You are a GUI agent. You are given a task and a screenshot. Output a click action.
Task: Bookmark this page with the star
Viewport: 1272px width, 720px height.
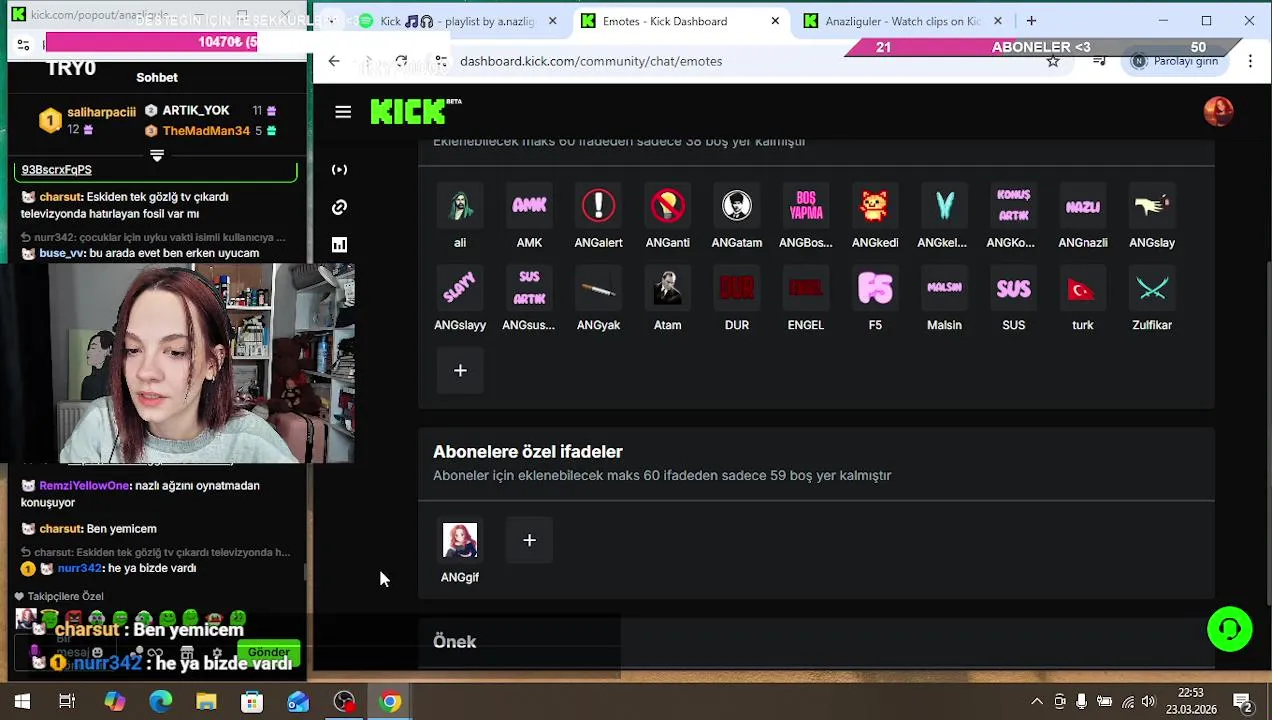pyautogui.click(x=1053, y=61)
